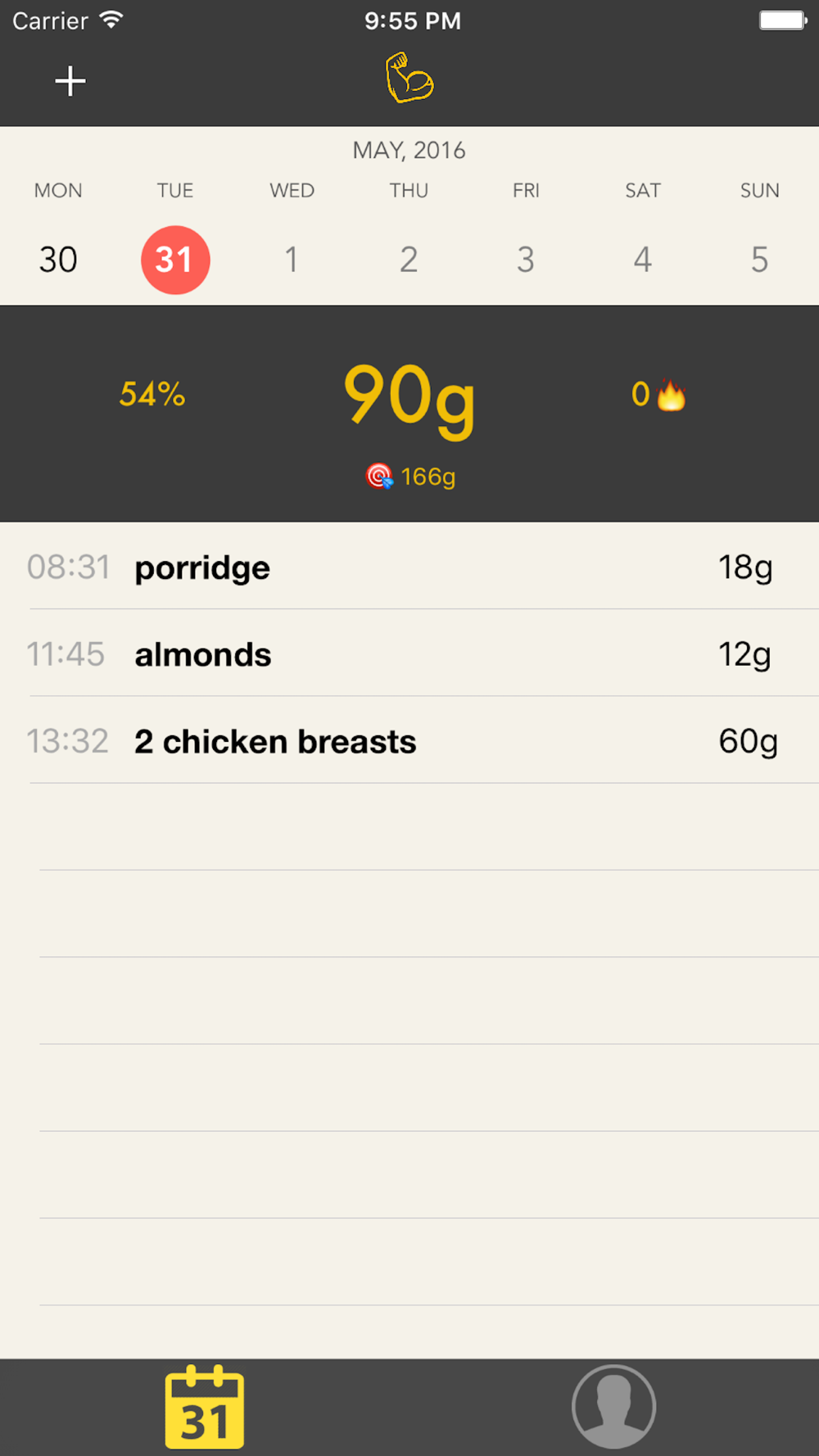This screenshot has height=1456, width=819.
Task: Choose Wednesday 1 in week strip
Action: (x=292, y=260)
